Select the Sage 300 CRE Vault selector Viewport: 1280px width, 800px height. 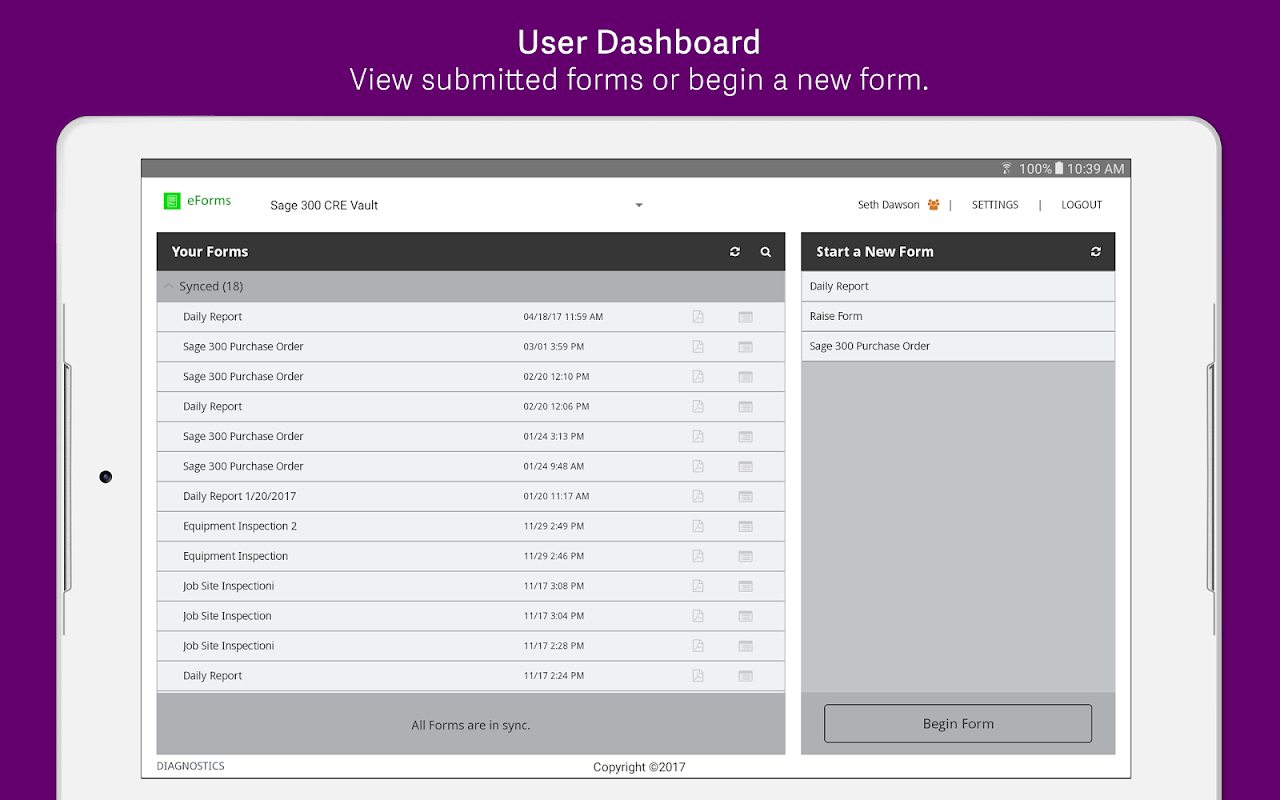(456, 206)
